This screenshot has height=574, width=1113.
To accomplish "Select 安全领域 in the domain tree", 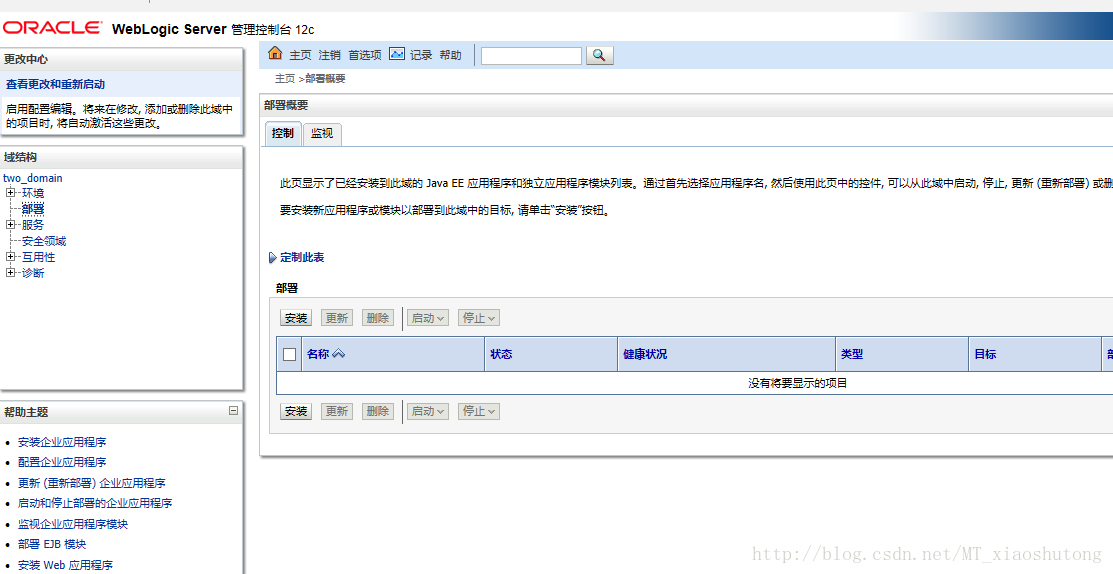I will tap(44, 241).
